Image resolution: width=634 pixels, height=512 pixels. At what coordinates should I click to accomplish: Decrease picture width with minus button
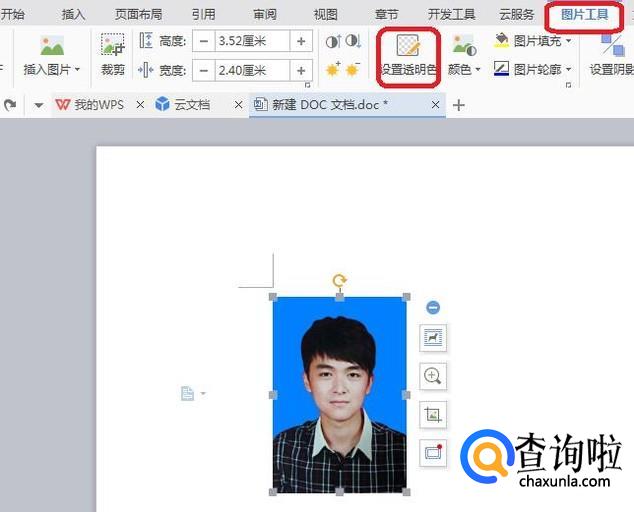(x=204, y=71)
